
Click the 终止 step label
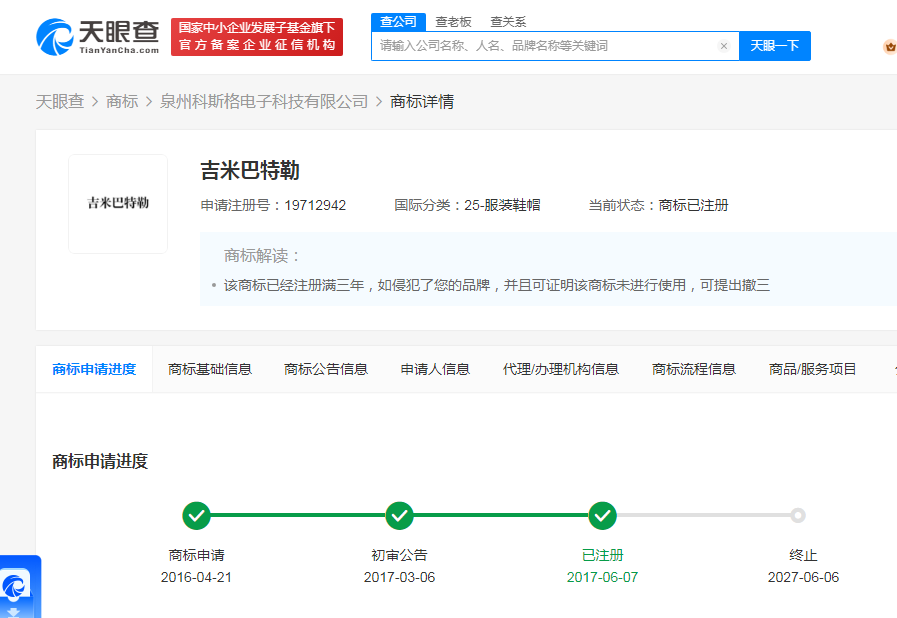point(803,555)
